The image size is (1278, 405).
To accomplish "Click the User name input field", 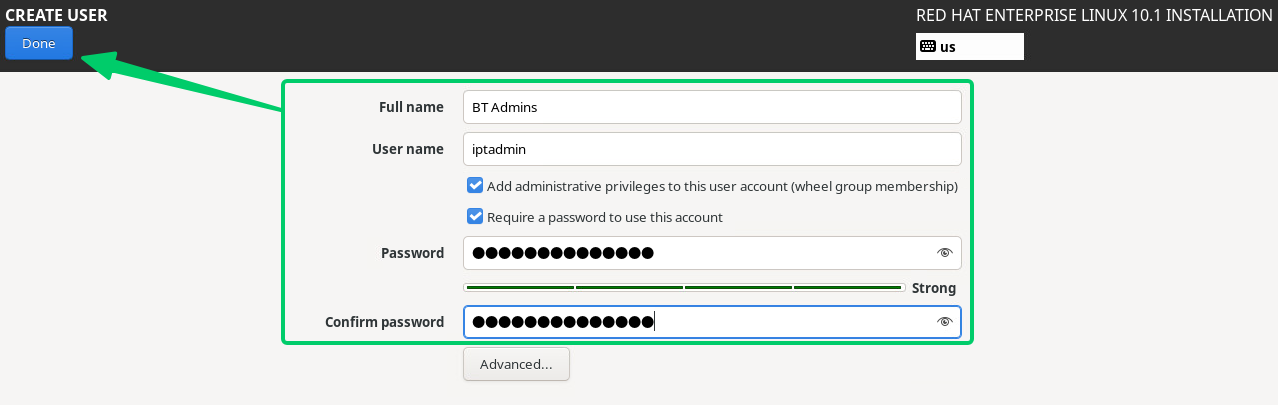I will (x=712, y=149).
